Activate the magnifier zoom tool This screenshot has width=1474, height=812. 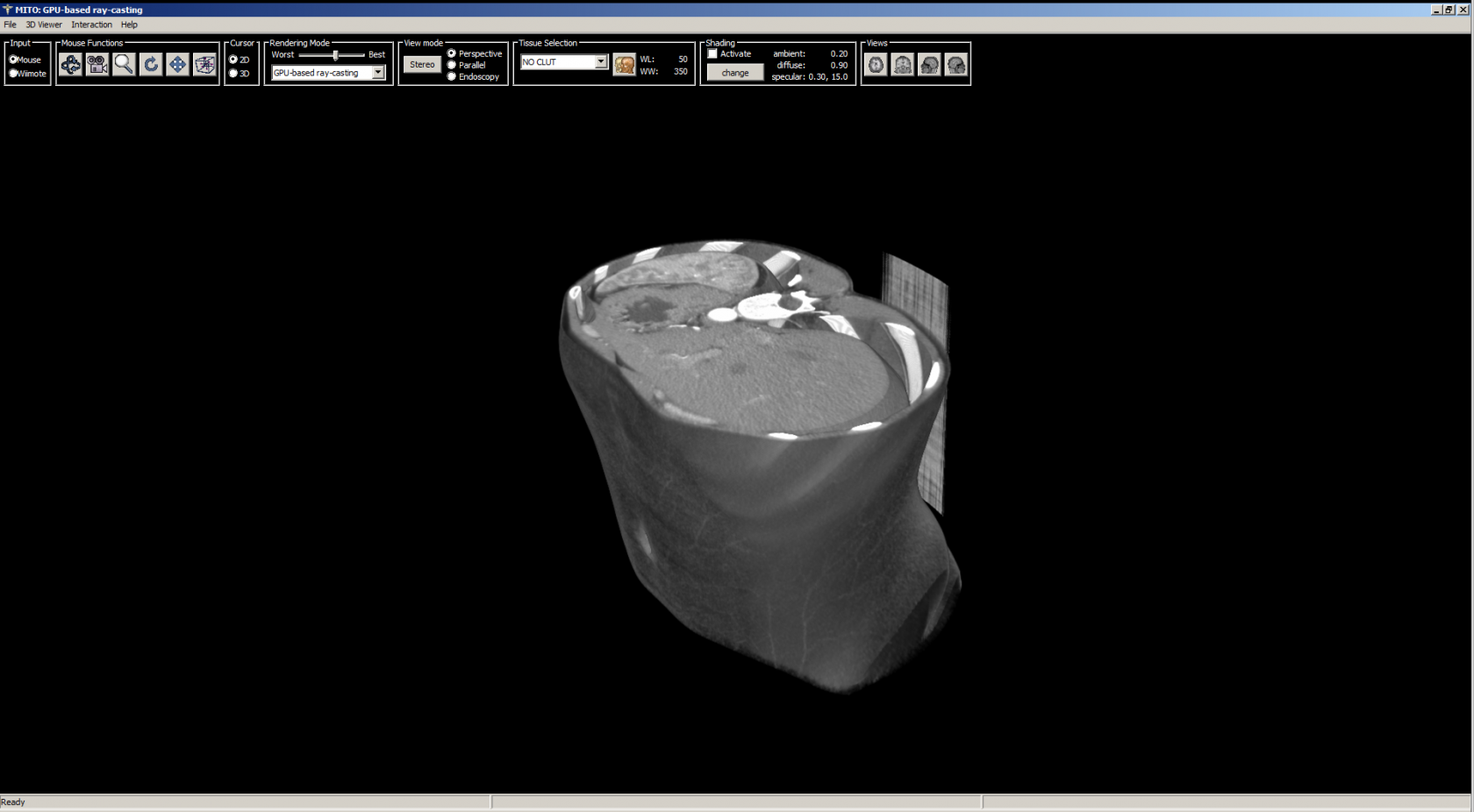124,65
